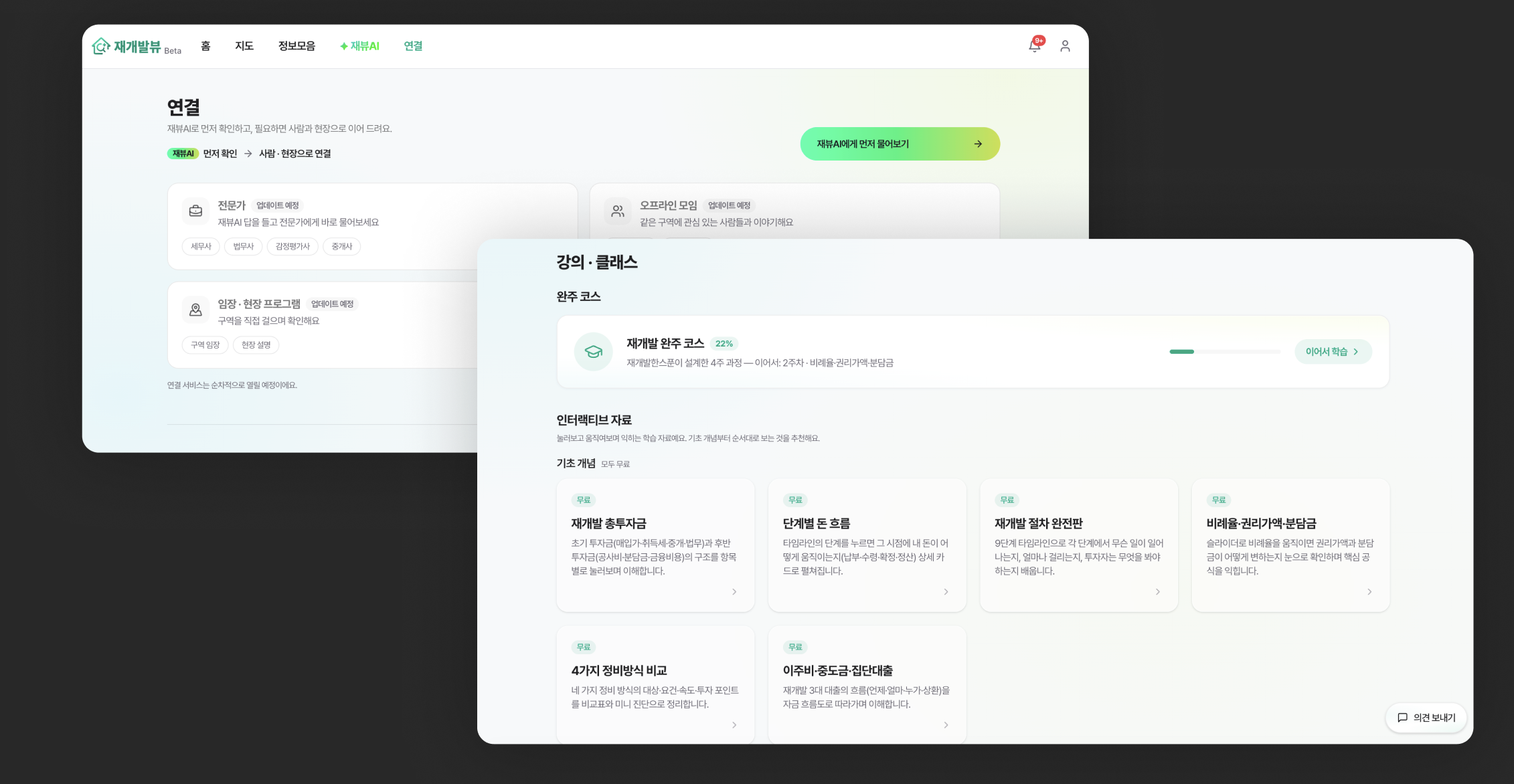
Task: Open the 단계별 돈 흐름 card chevron
Action: click(946, 591)
